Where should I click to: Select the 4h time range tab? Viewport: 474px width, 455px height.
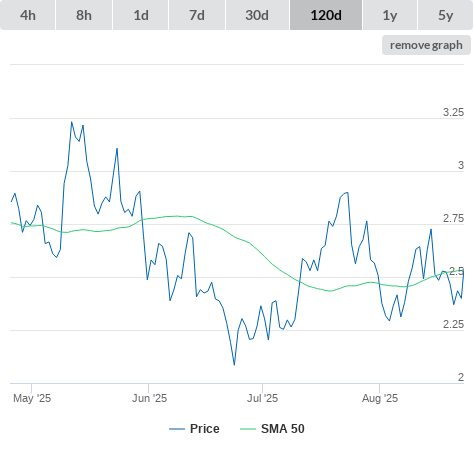coord(28,15)
